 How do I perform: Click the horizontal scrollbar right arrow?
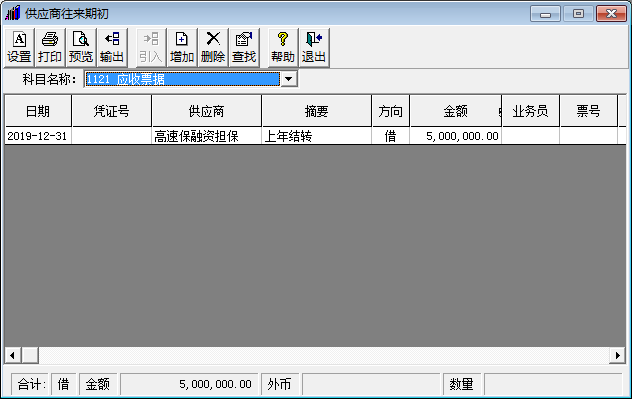pyautogui.click(x=617, y=355)
